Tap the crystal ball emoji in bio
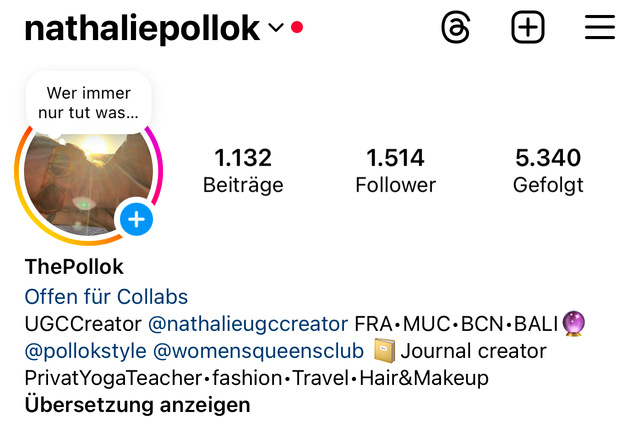Screen dimensions: 642x436 point(574,323)
